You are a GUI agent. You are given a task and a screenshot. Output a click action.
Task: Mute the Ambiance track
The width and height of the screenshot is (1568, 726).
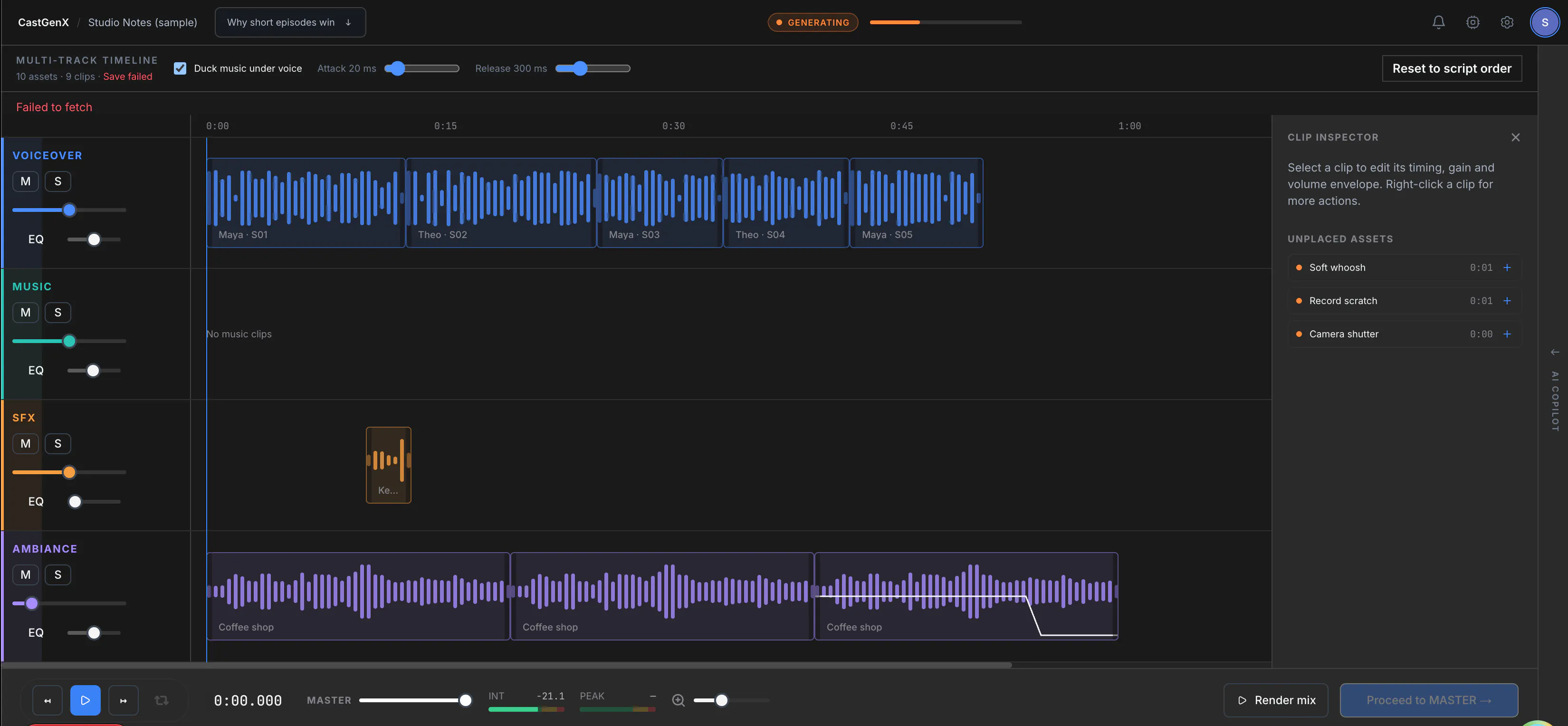click(x=26, y=575)
